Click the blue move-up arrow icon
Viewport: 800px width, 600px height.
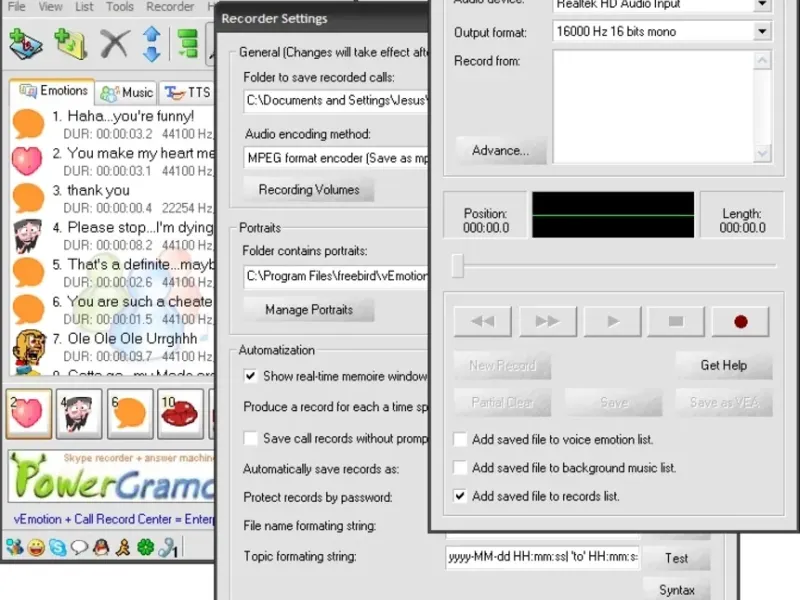(x=152, y=34)
